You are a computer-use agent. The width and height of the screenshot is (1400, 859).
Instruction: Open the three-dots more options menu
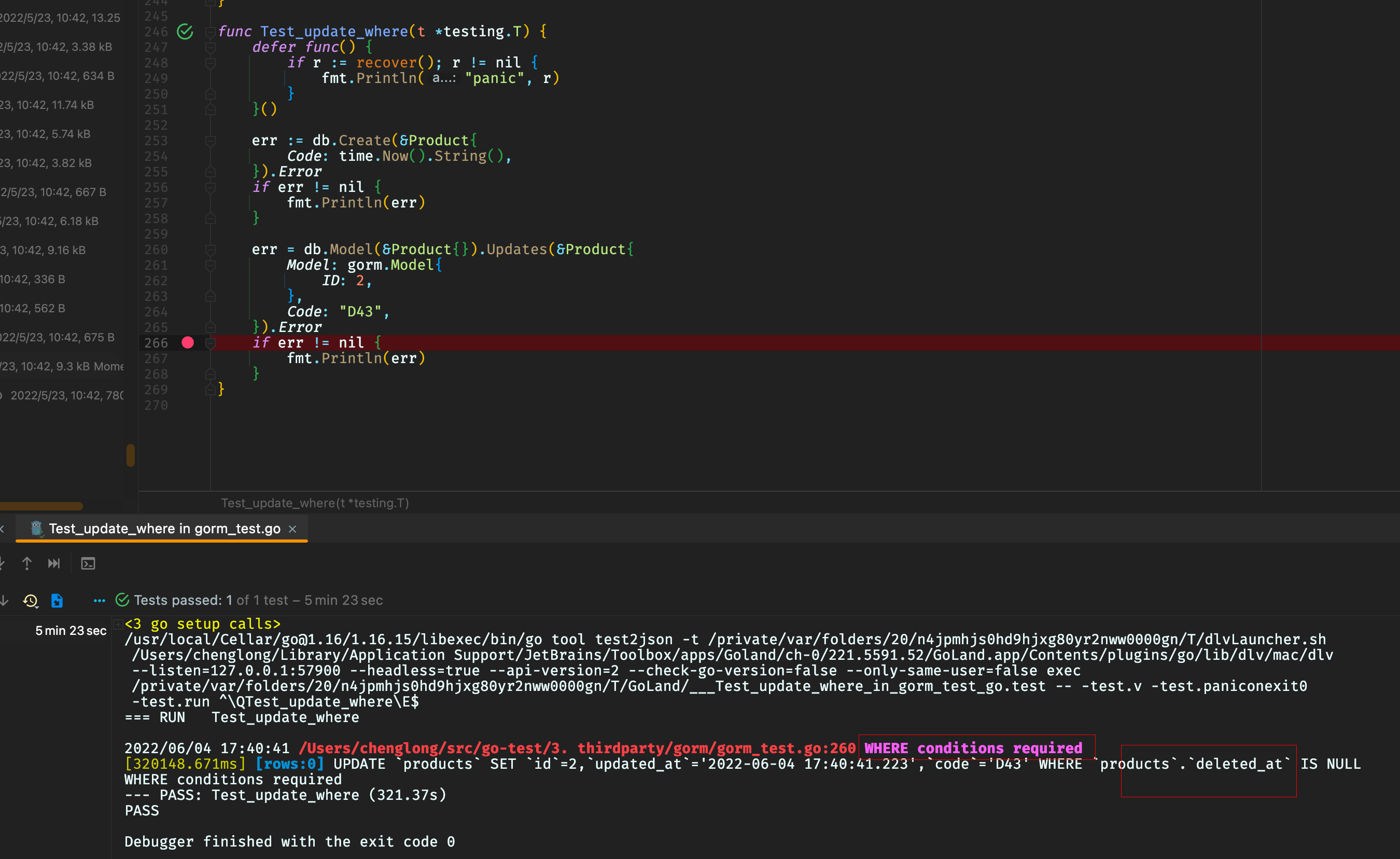pyautogui.click(x=100, y=600)
